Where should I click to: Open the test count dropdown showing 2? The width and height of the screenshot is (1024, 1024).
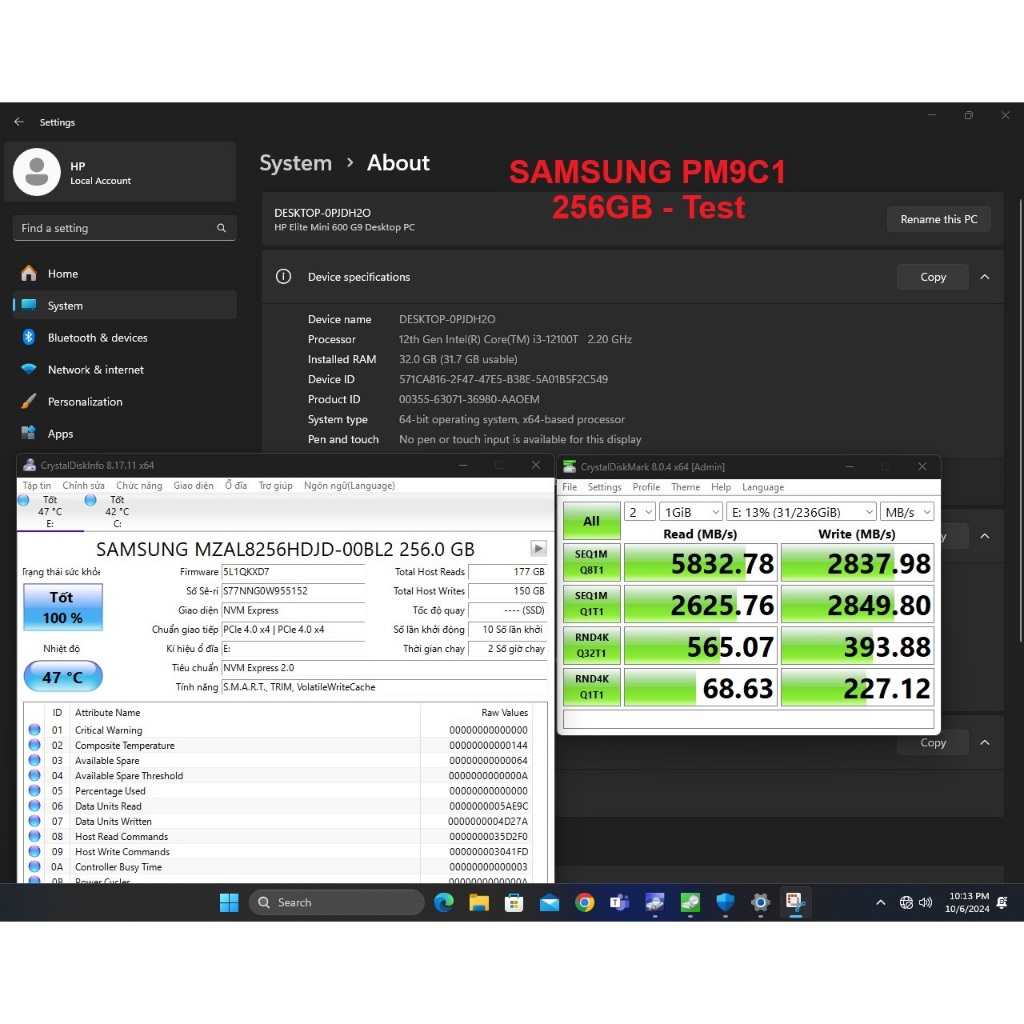click(638, 512)
